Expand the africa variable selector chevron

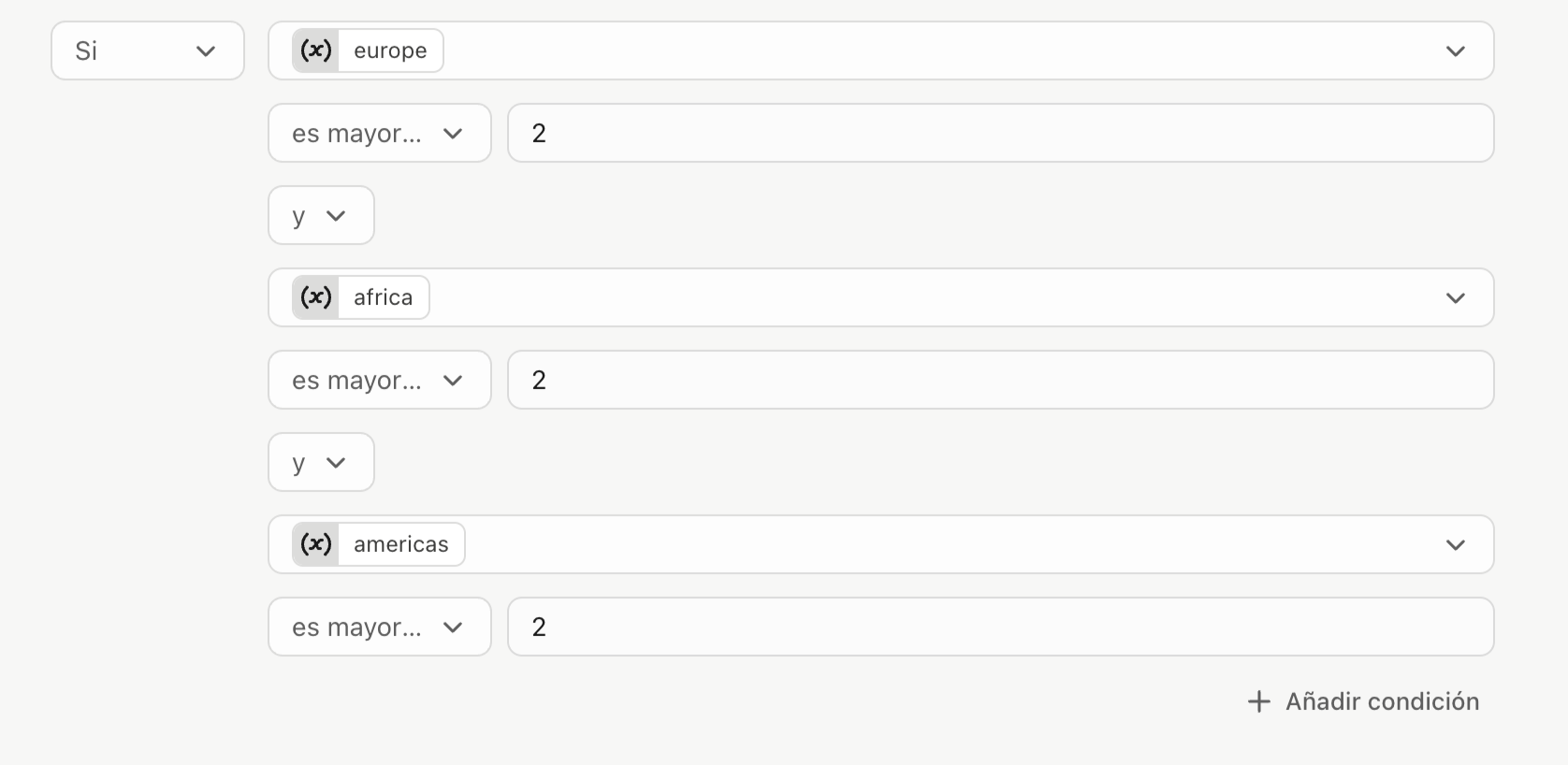click(1455, 297)
